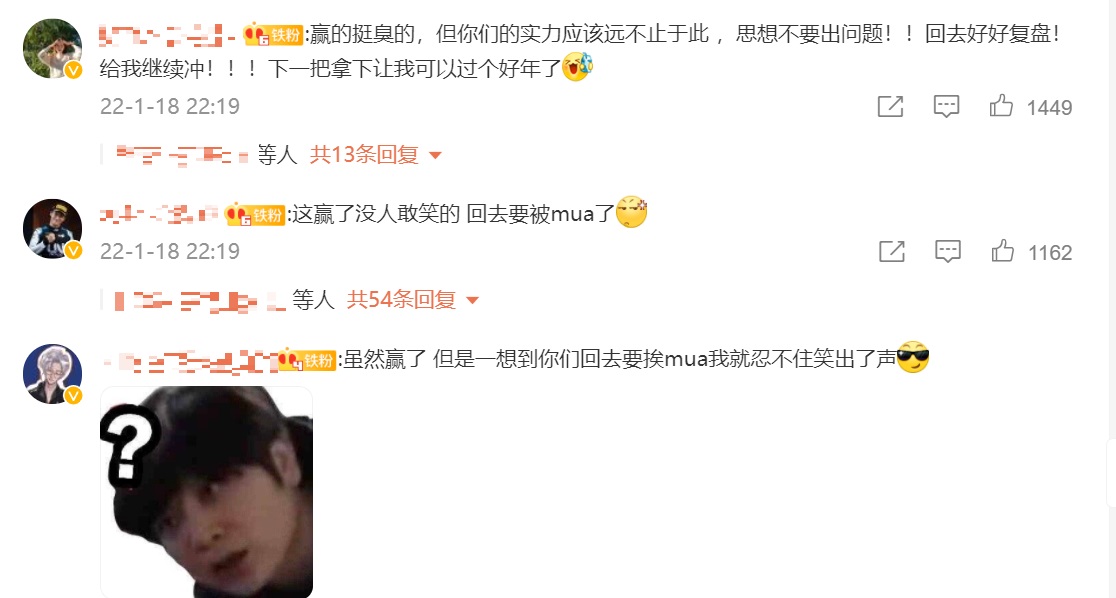This screenshot has width=1116, height=598.
Task: Share the first comment with 1449 likes
Action: click(x=890, y=106)
